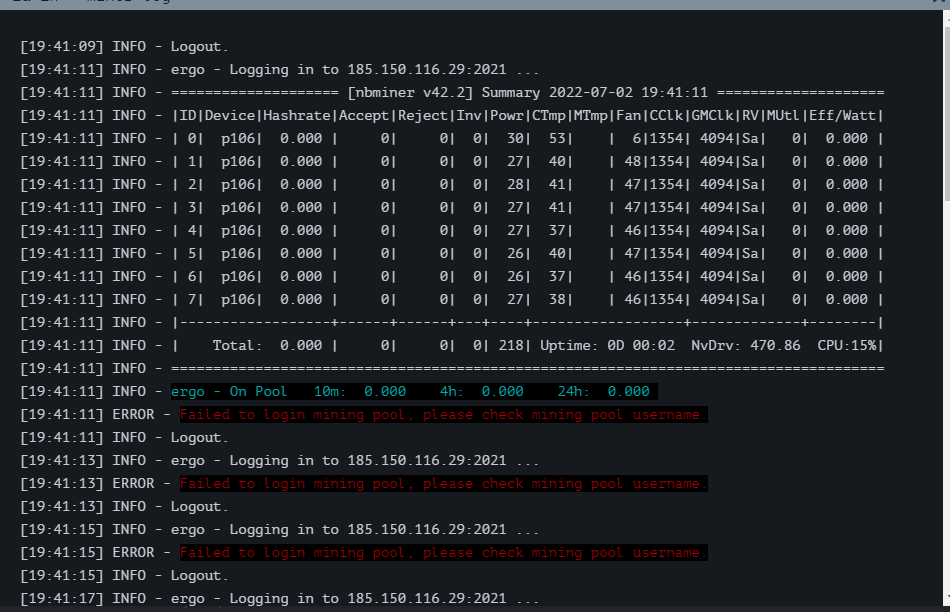This screenshot has height=612, width=950.
Task: Select the 19:41:13 Logging in line
Action: click(279, 461)
